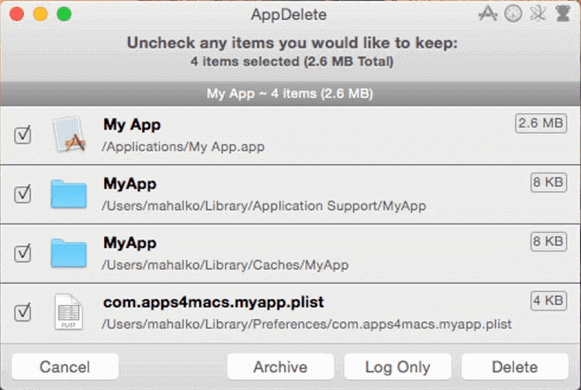Click the yellow minimize window button
This screenshot has width=581, height=390.
(40, 14)
